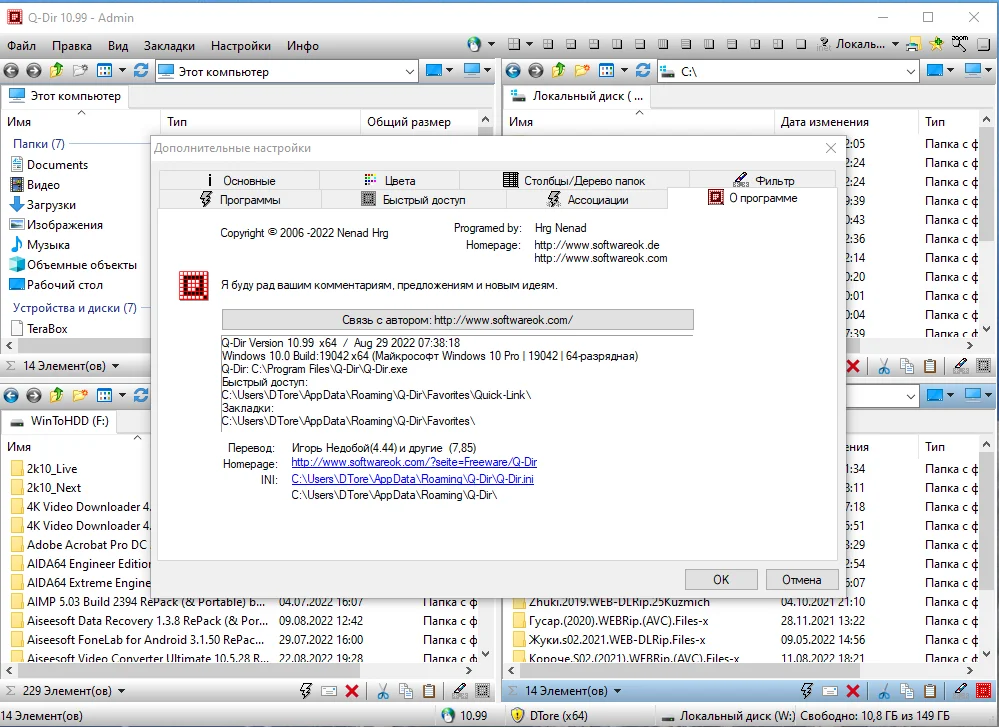Image resolution: width=999 pixels, height=727 pixels.
Task: Close the Дополнительные настройки dialog
Action: [x=831, y=148]
